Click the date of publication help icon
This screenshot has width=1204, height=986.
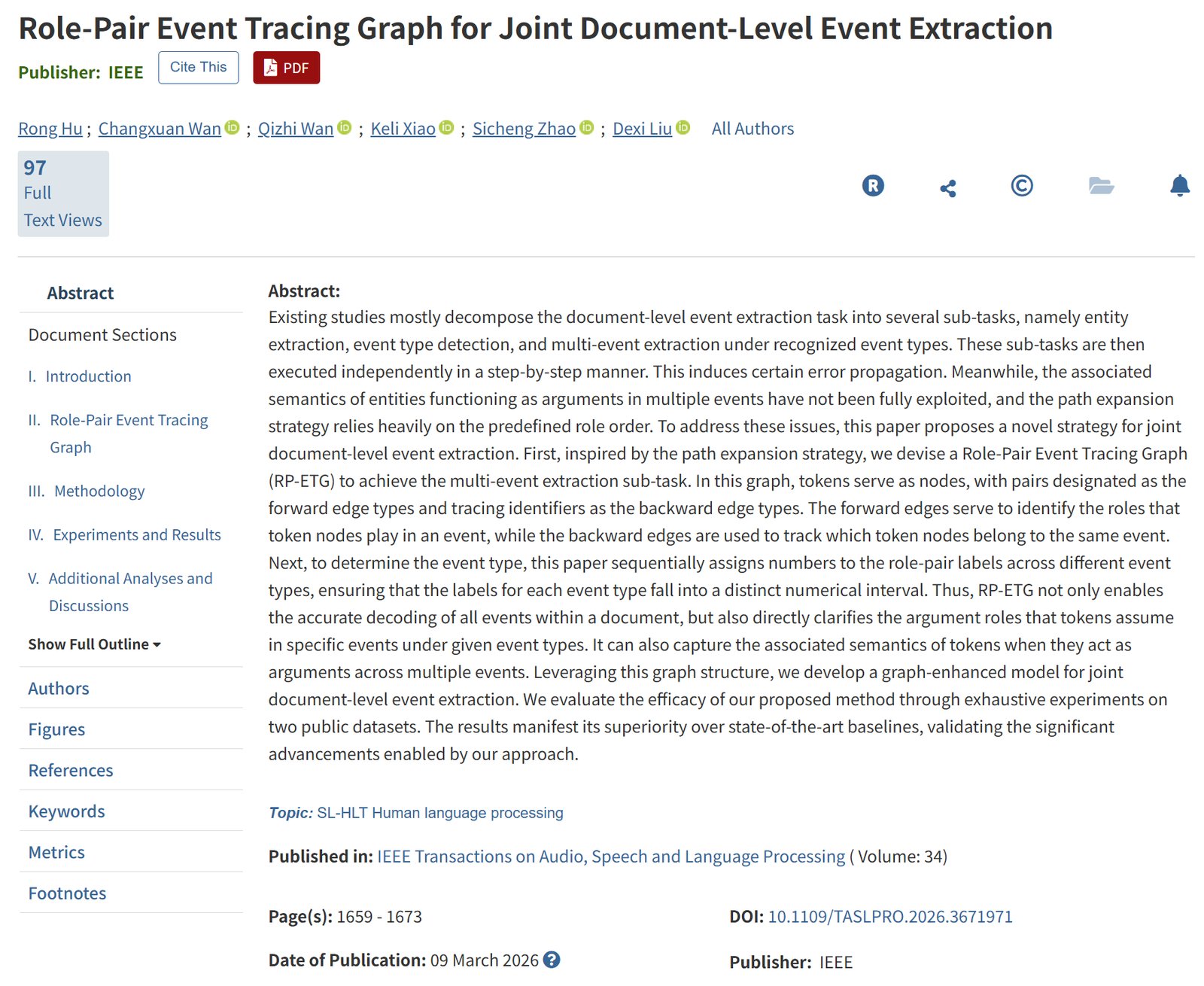(x=552, y=960)
